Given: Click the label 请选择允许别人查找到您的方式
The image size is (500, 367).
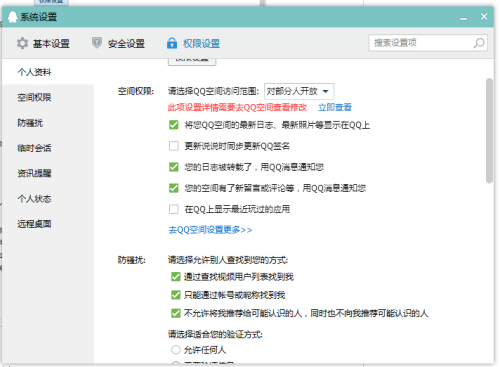Looking at the screenshot, I should click(x=228, y=260).
